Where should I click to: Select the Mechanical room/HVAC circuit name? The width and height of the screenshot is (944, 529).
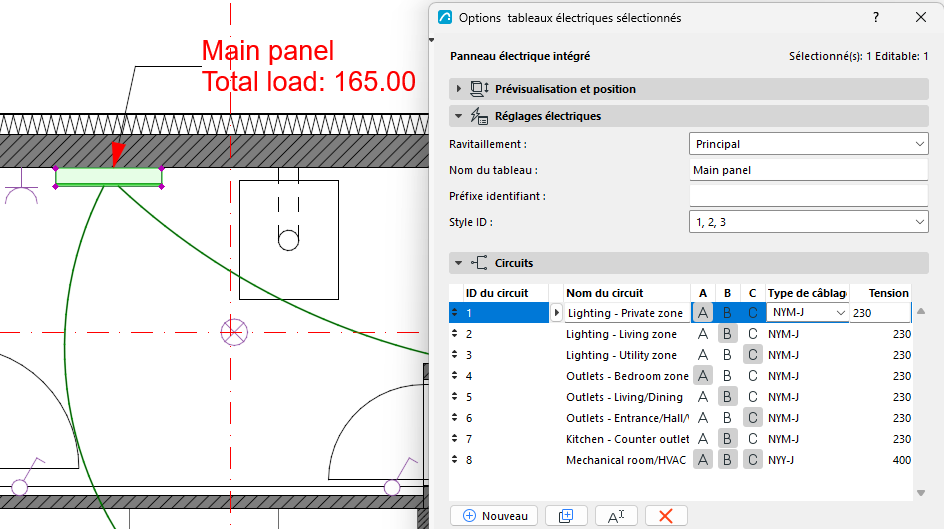coord(626,460)
